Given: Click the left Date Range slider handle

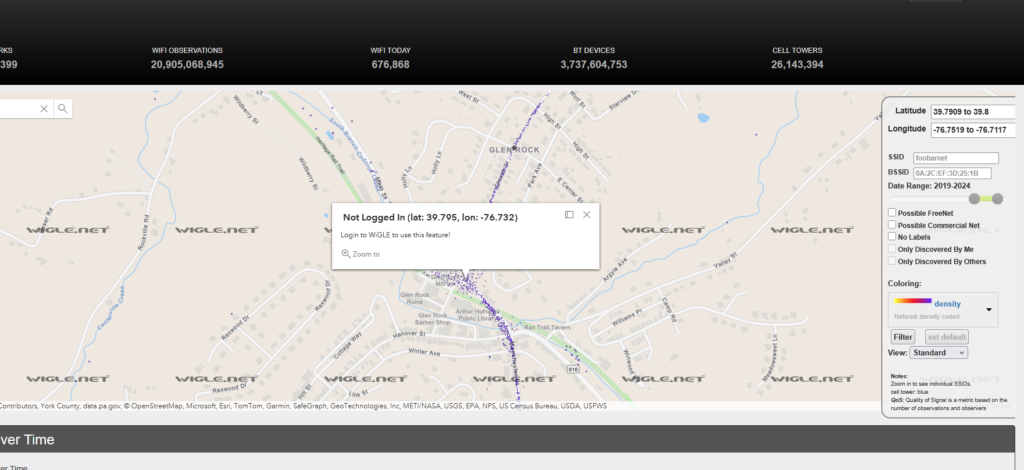Looking at the screenshot, I should coord(974,198).
